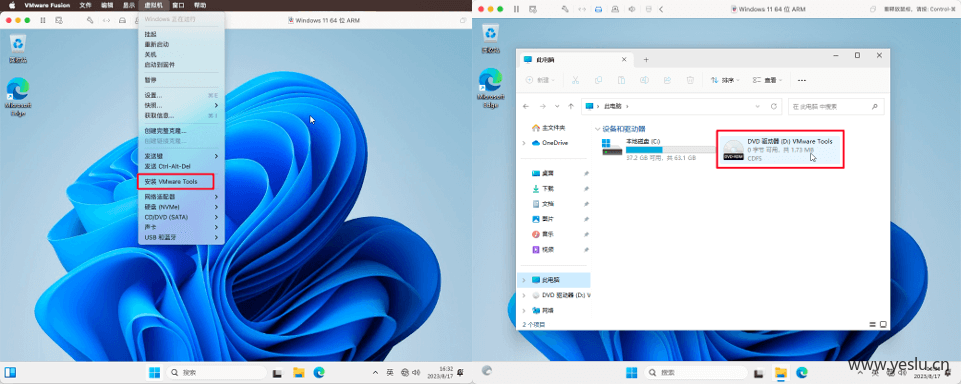Click C: drive capacity usage bar

pyautogui.click(x=670, y=149)
